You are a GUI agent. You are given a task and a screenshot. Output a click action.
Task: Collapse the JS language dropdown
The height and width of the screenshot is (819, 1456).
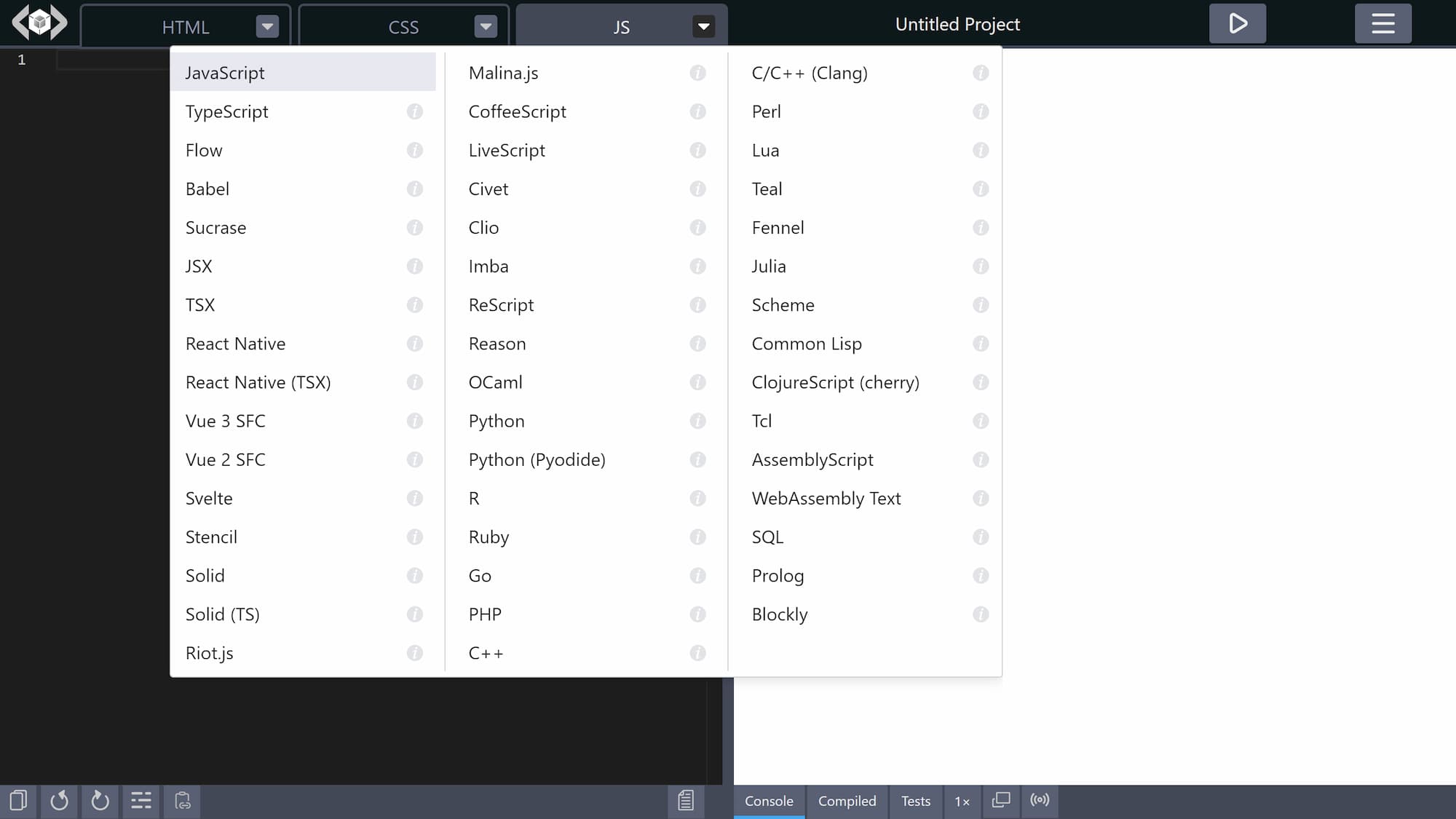click(x=703, y=26)
